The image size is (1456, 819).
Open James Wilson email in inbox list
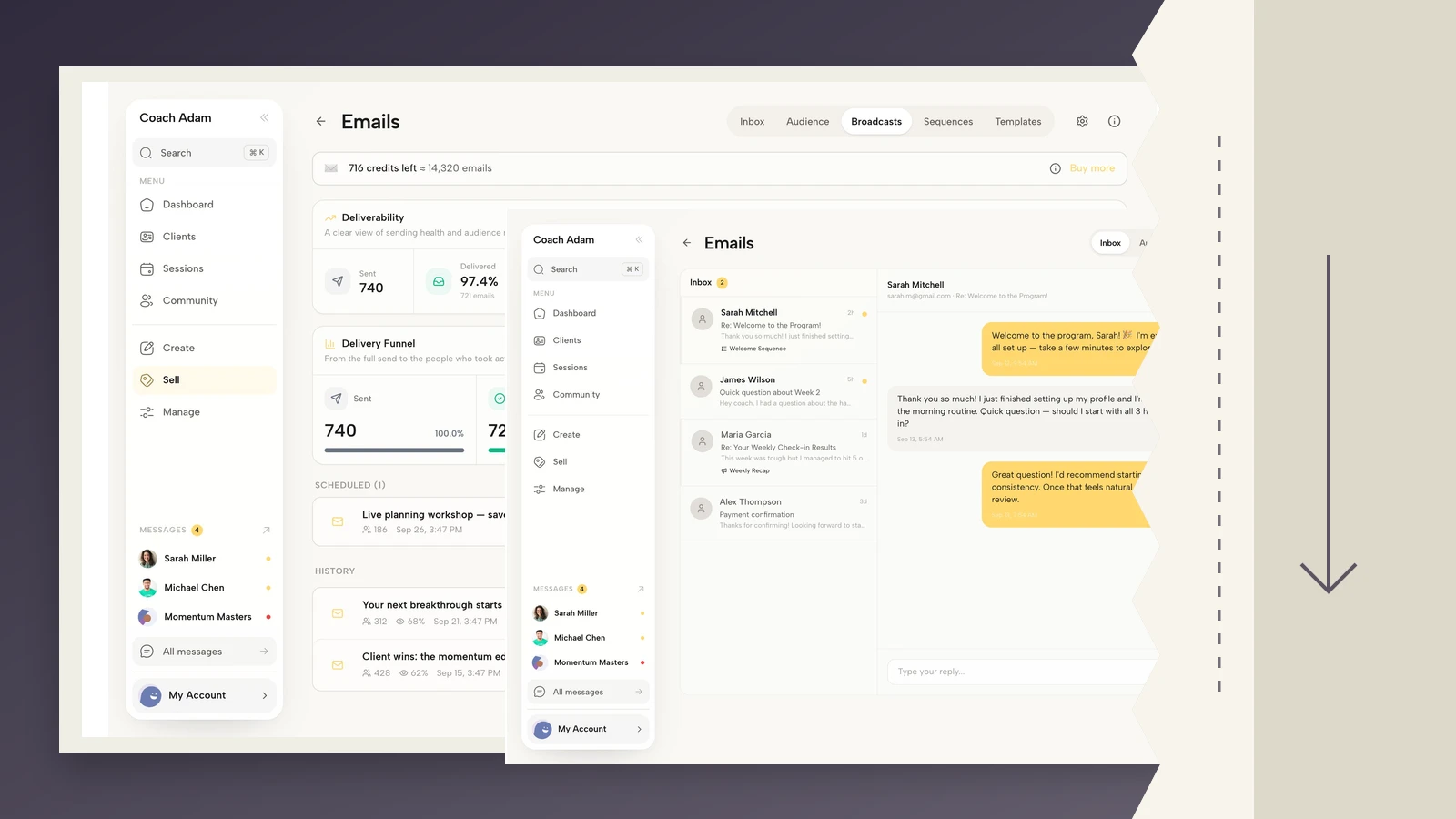click(x=779, y=391)
